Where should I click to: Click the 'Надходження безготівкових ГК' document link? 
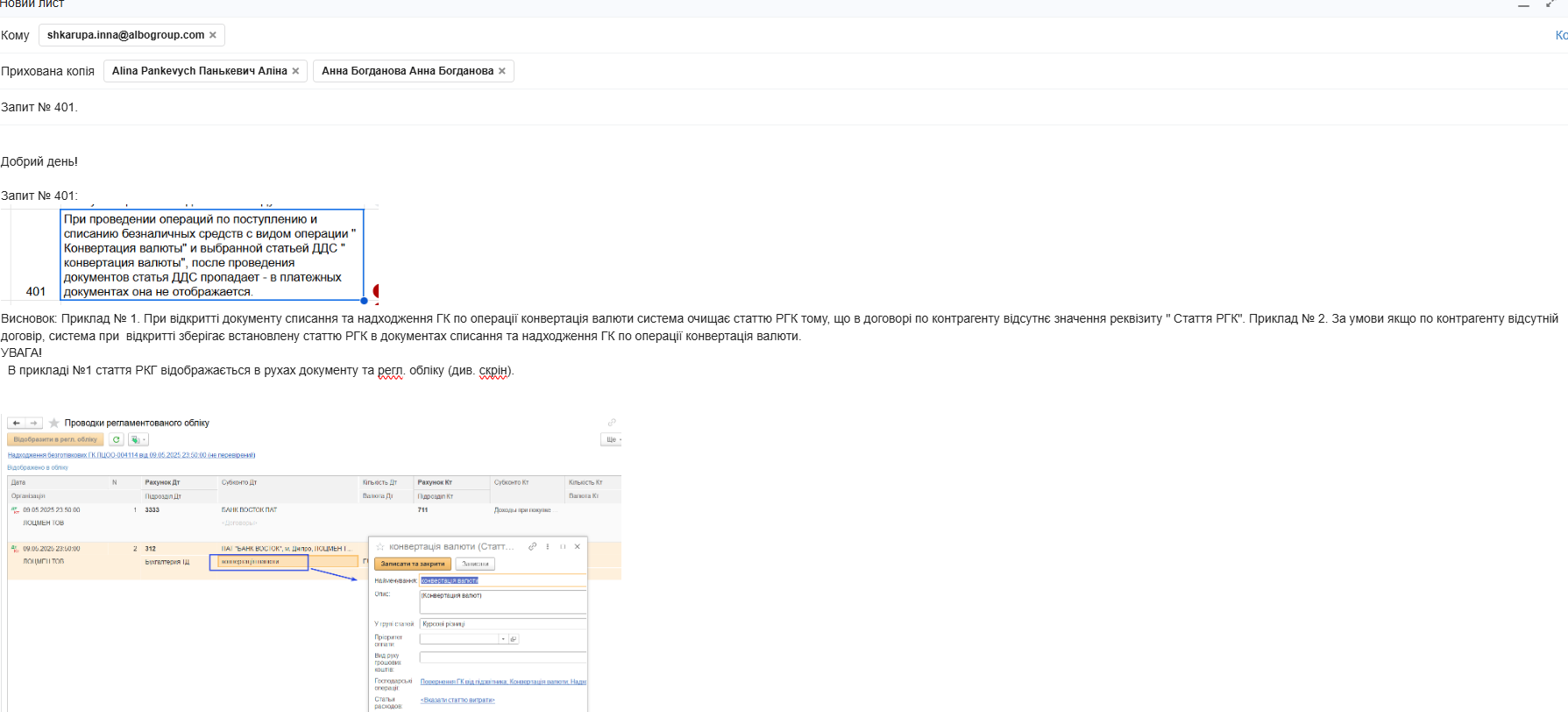coord(131,455)
